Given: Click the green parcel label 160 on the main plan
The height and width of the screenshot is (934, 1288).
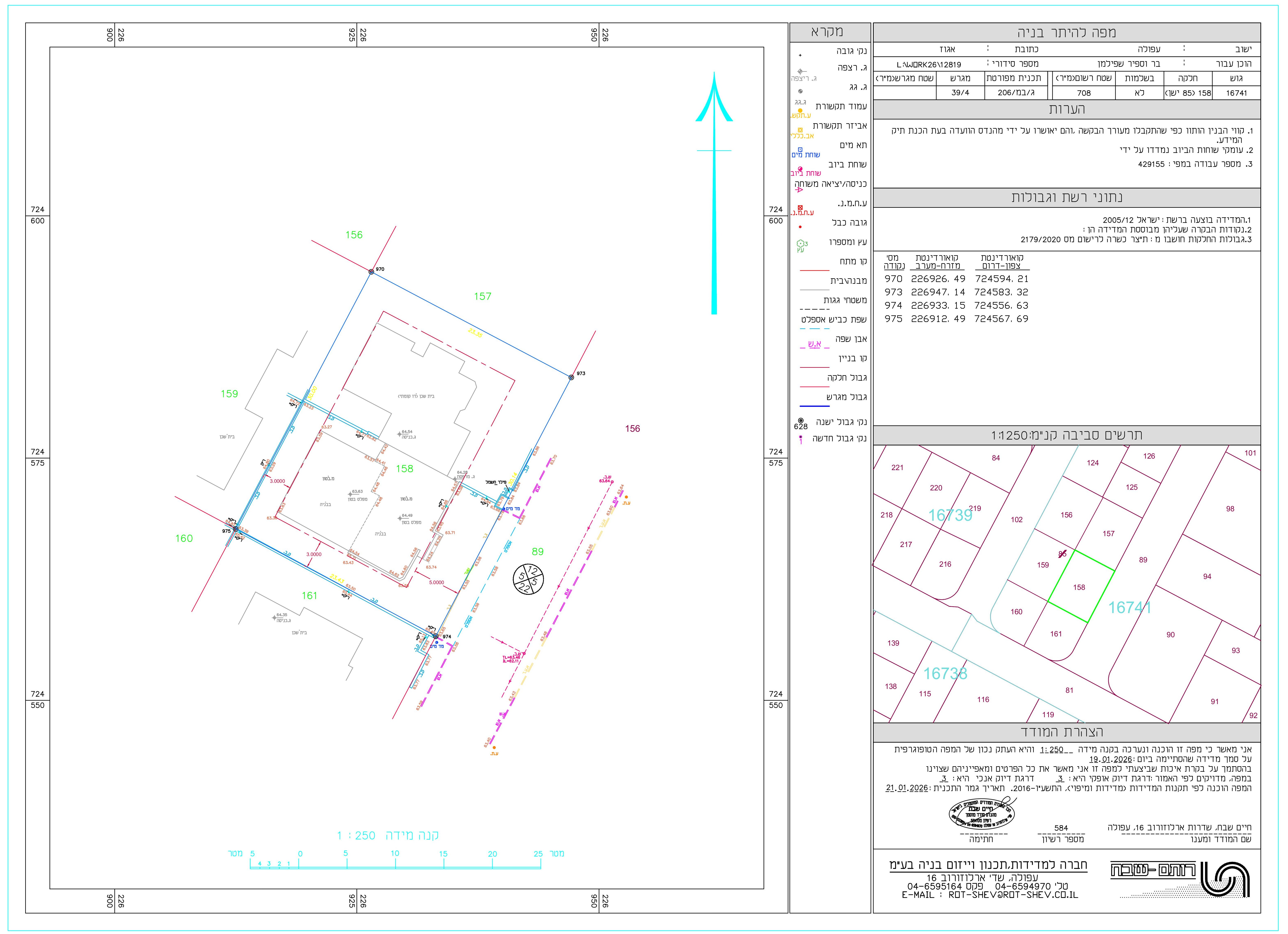Looking at the screenshot, I should click(184, 539).
